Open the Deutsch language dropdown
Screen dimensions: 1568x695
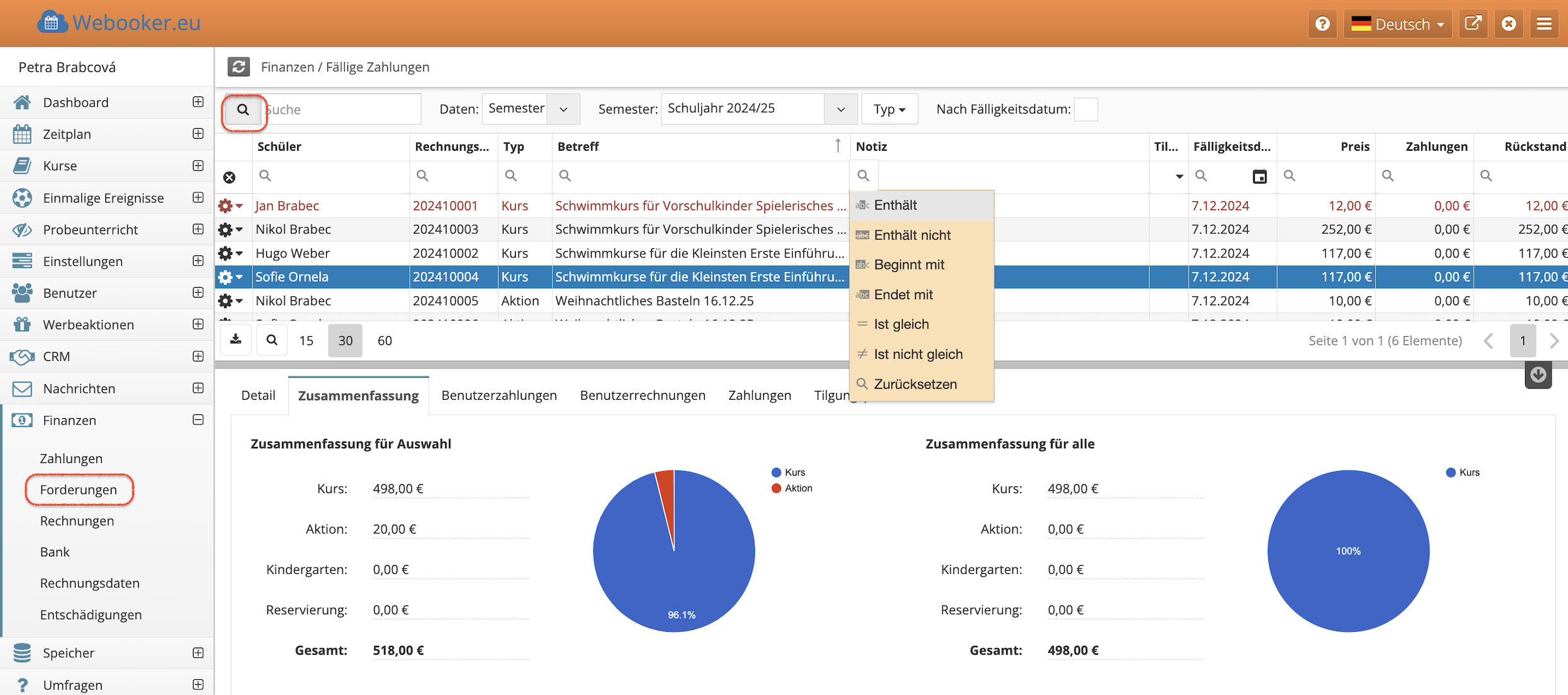point(1398,24)
